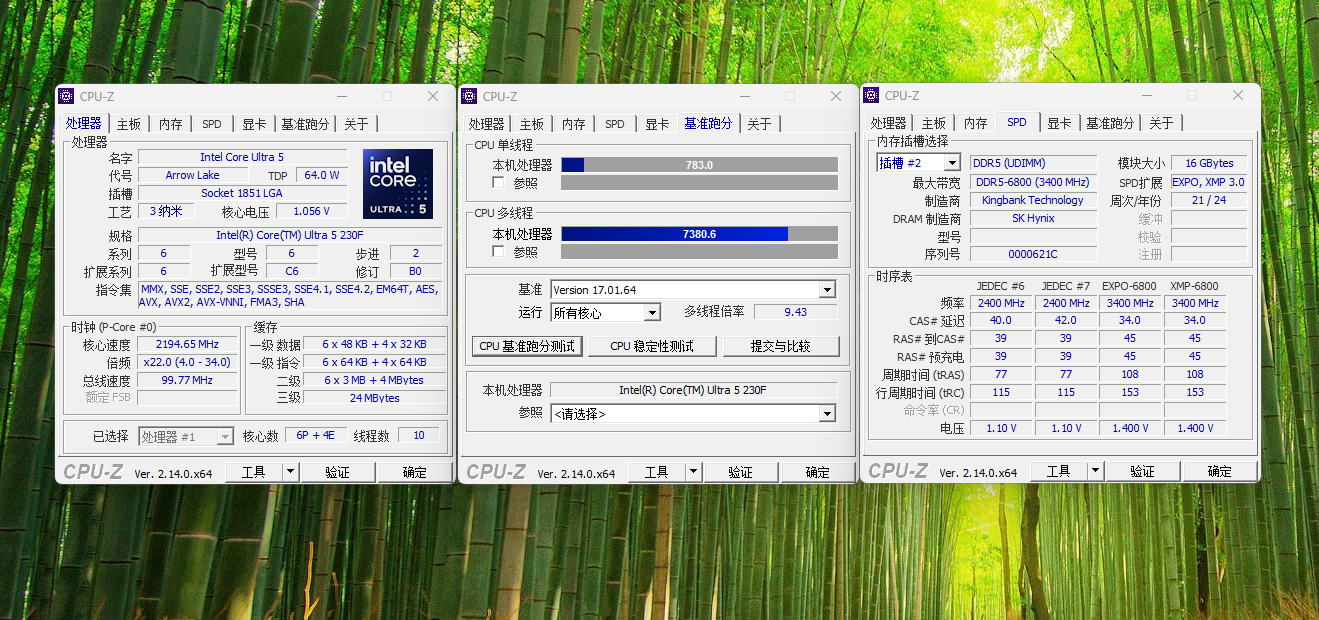Close the right CPU-Z SPD window
1319x620 pixels.
click(x=1238, y=96)
